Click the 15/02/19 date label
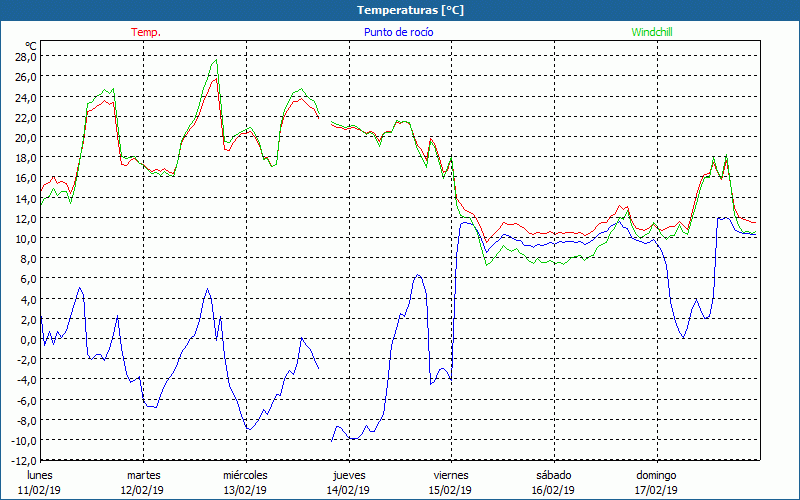 pos(451,490)
